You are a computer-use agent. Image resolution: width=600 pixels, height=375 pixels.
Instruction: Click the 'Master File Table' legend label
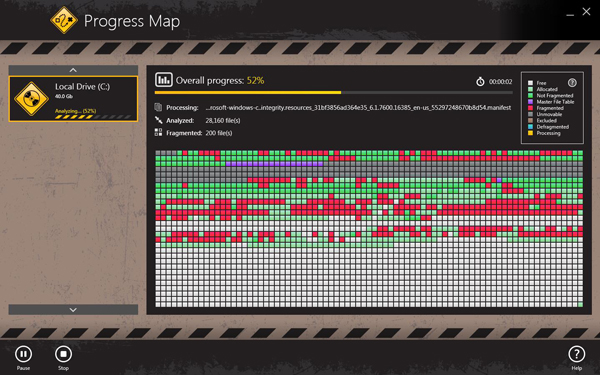coord(555,102)
